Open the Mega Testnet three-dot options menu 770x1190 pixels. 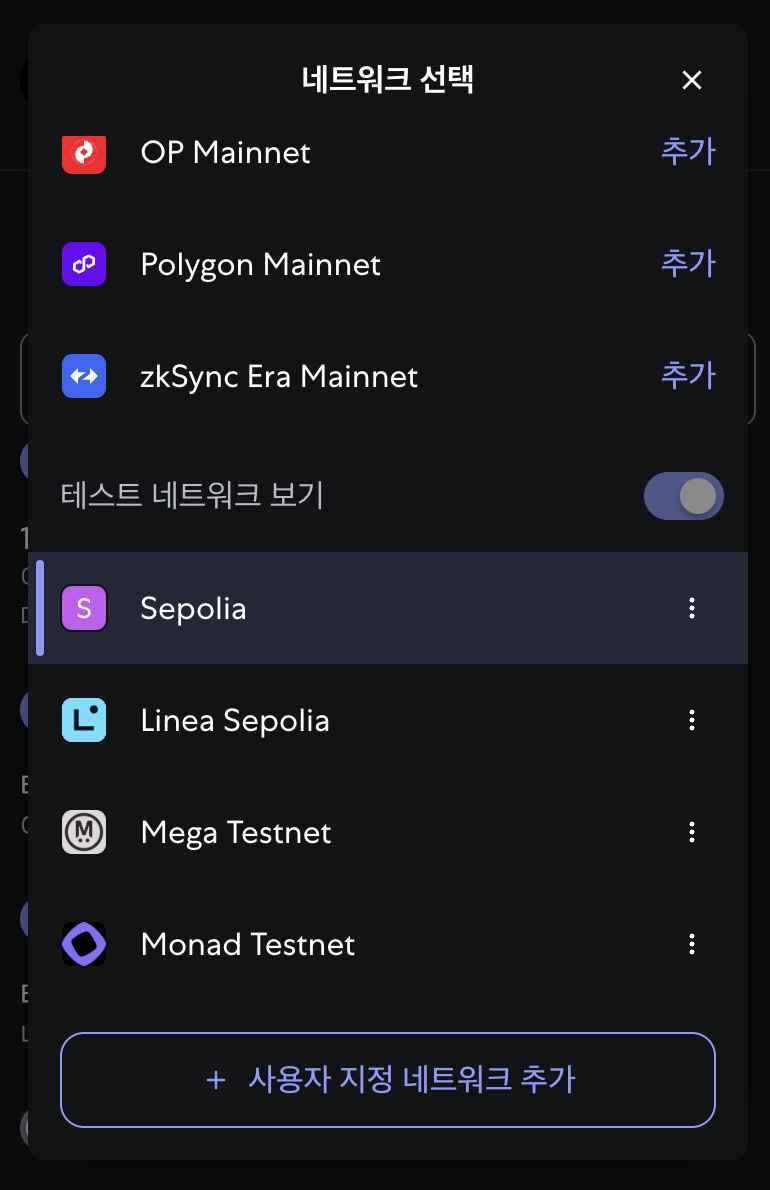(692, 833)
